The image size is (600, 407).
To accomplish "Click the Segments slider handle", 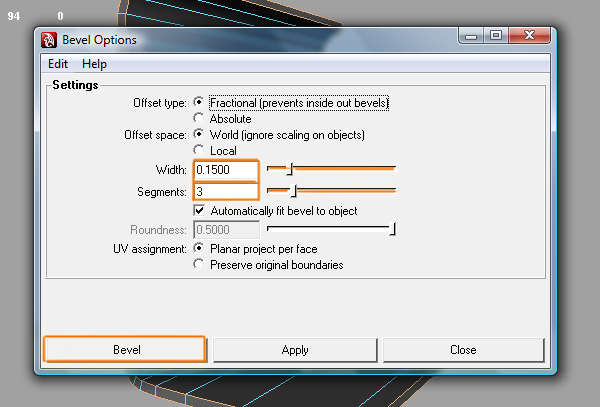I will point(293,190).
